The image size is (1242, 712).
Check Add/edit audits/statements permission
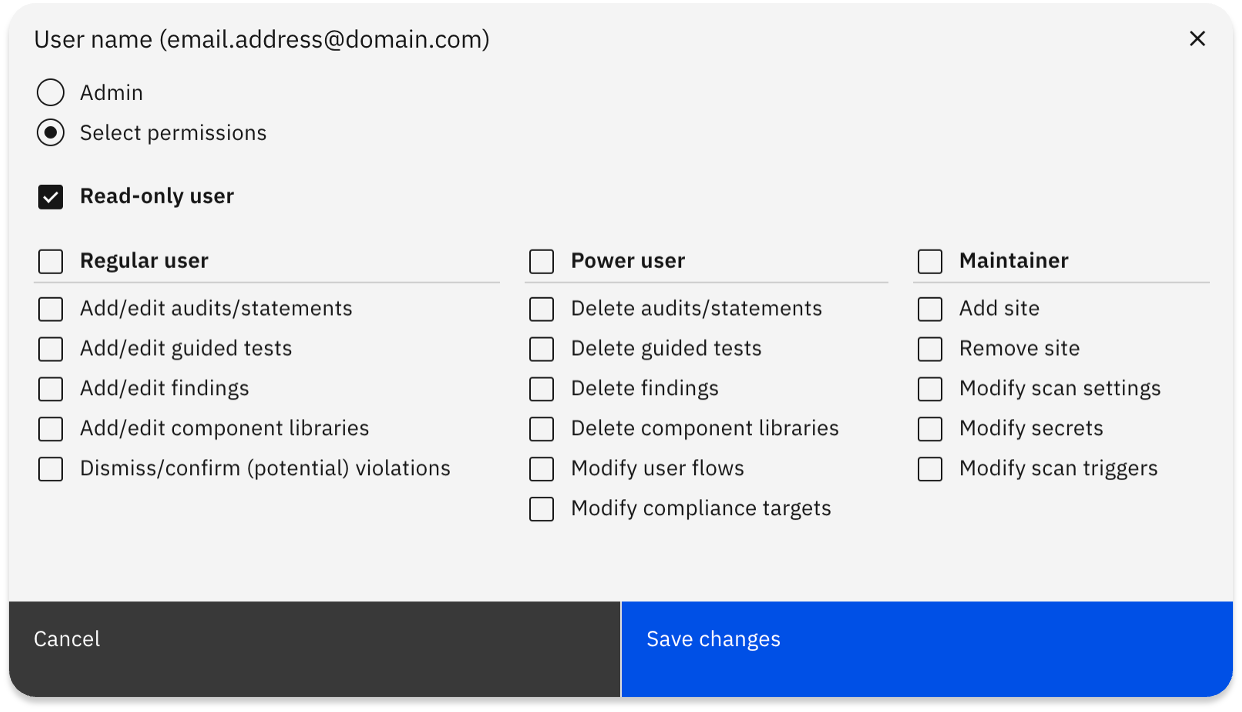50,309
